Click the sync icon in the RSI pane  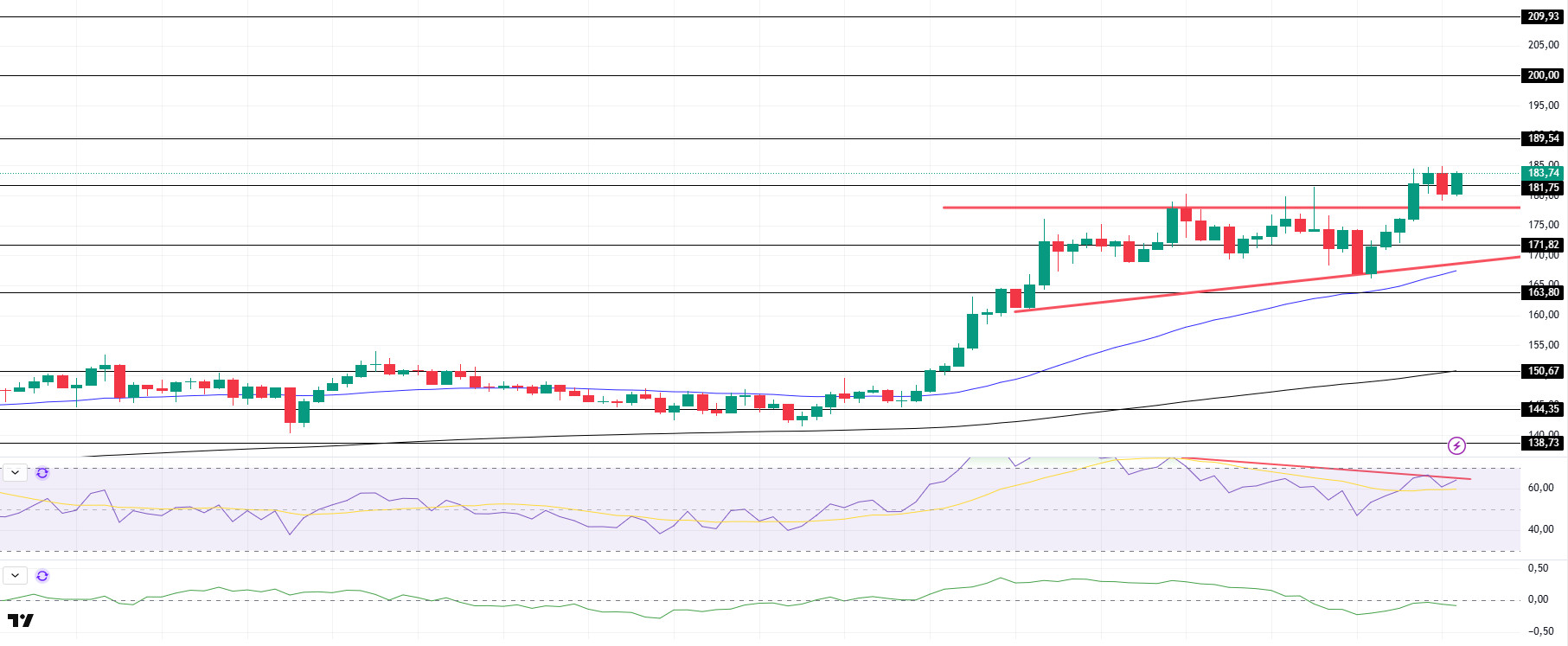click(x=42, y=473)
